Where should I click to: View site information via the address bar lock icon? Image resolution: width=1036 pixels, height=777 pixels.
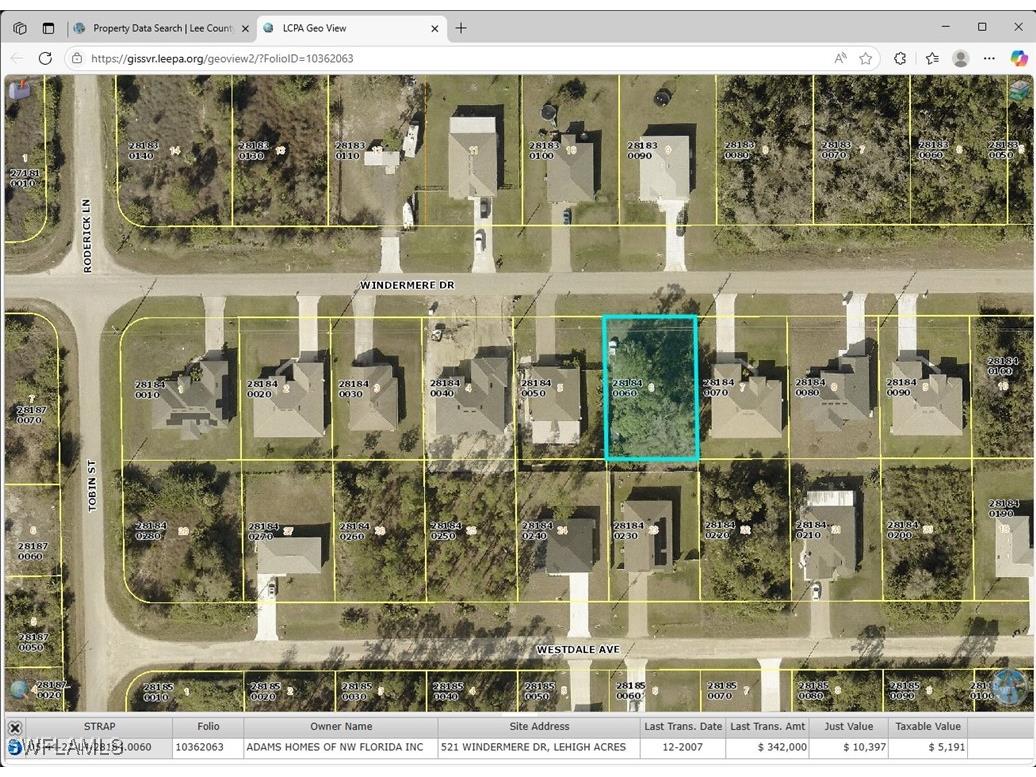tap(77, 58)
